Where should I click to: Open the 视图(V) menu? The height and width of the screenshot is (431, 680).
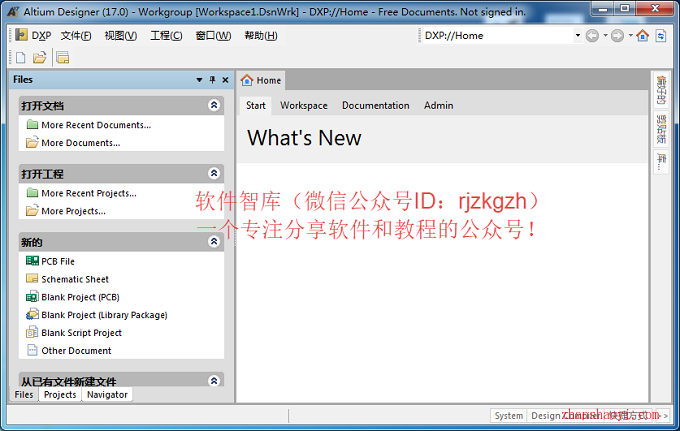coord(121,36)
